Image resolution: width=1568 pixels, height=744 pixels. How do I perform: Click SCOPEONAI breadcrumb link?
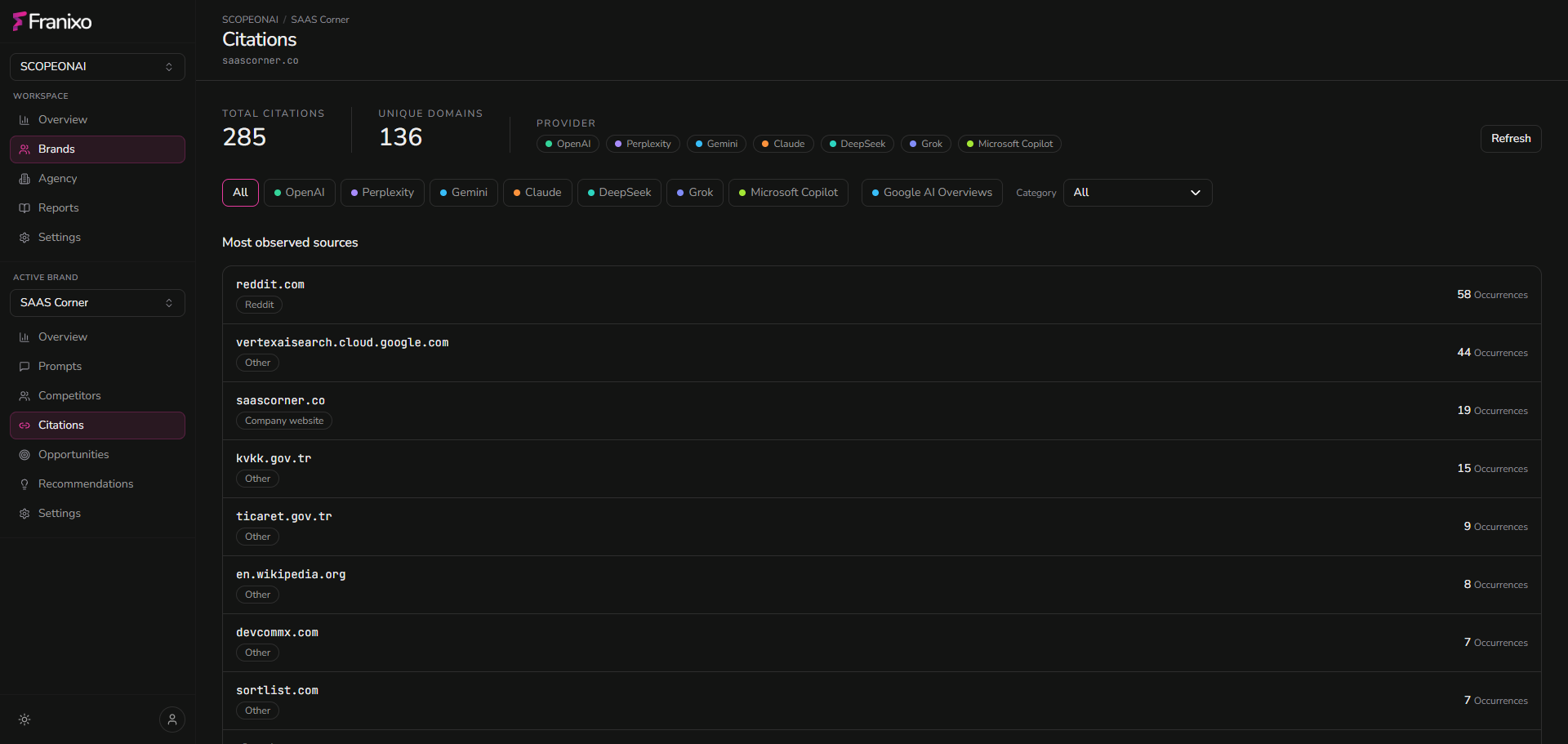(x=250, y=20)
